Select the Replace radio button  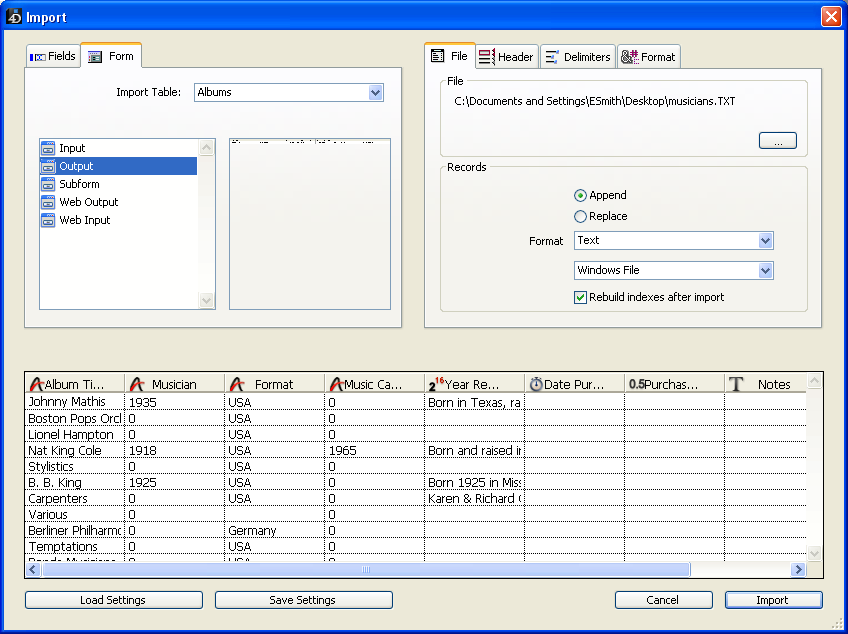click(580, 216)
